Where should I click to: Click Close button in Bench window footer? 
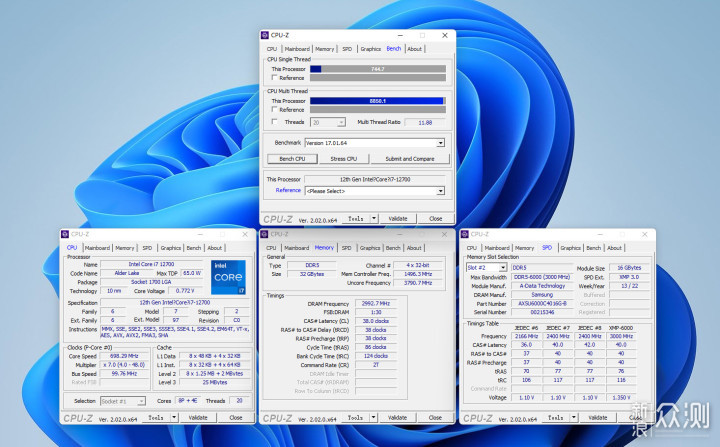tap(436, 219)
